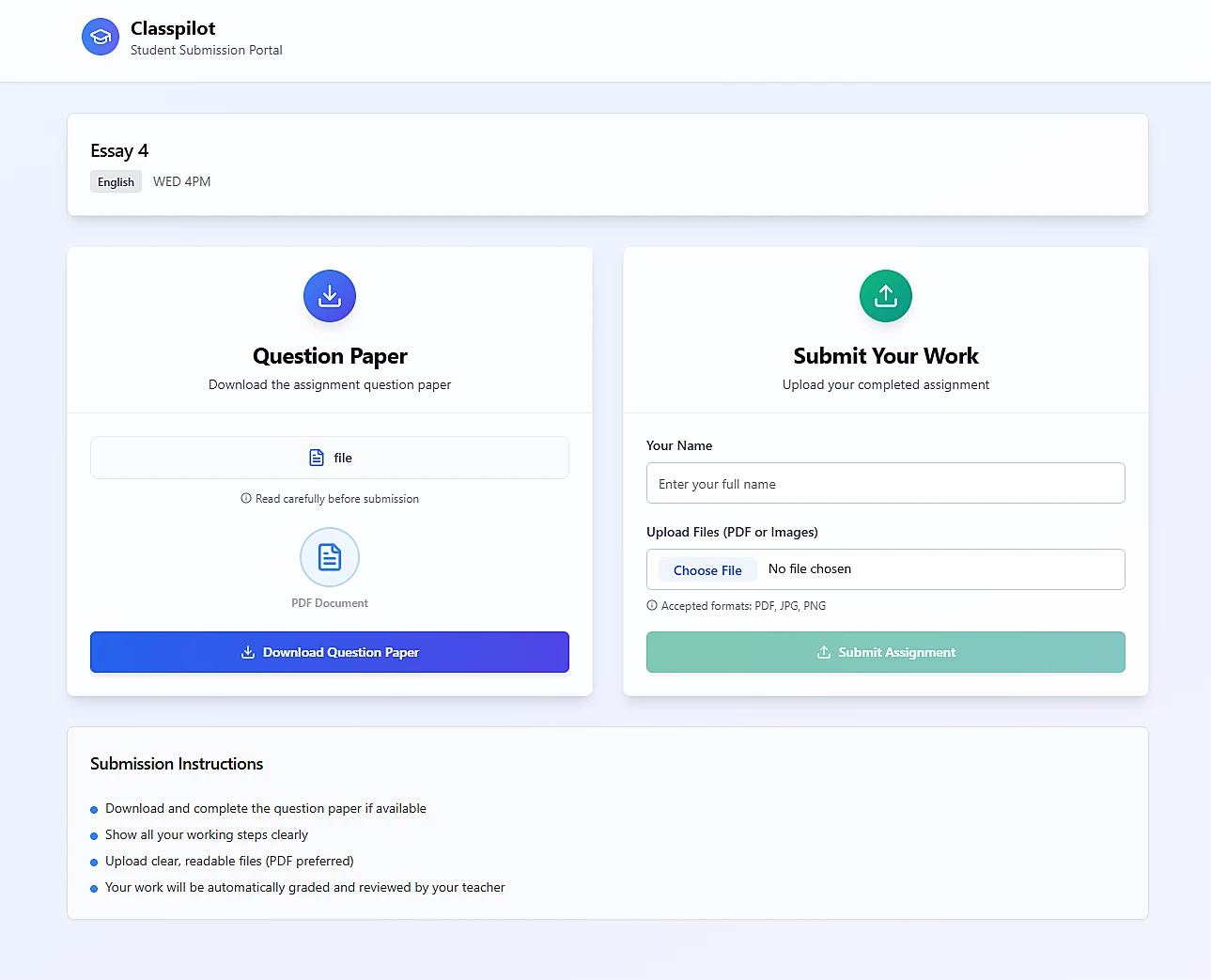Download the question paper
Image resolution: width=1211 pixels, height=980 pixels.
tap(330, 652)
